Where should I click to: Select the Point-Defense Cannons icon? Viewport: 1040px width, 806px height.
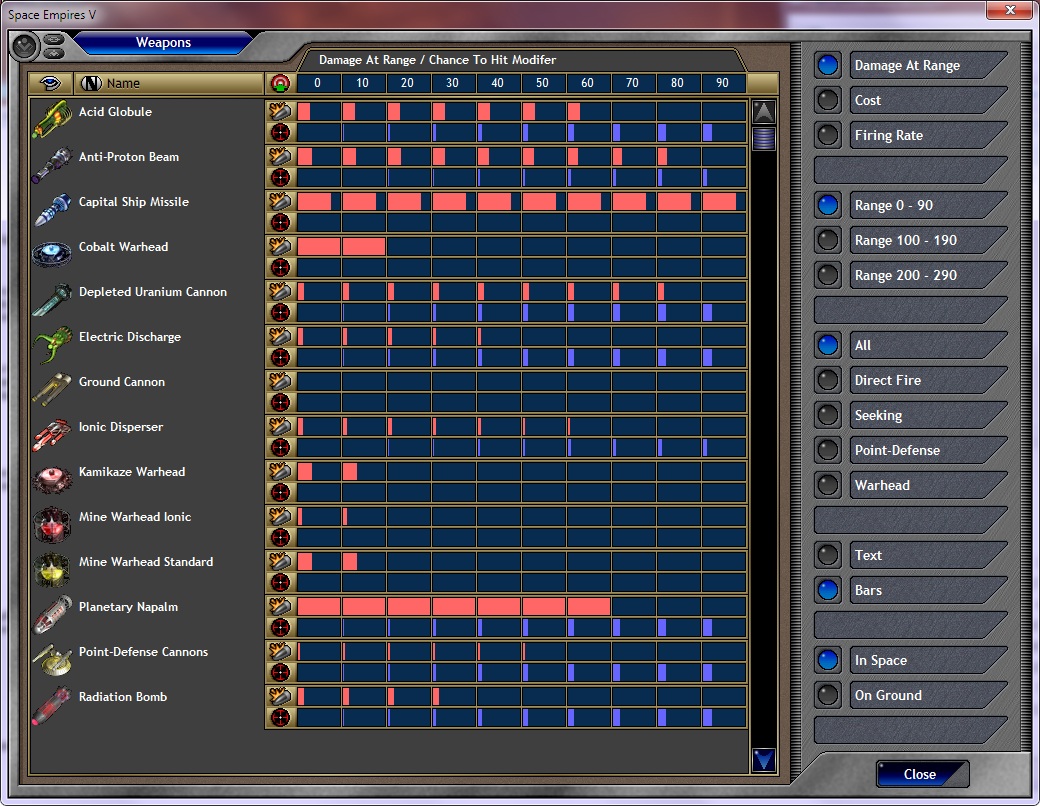point(52,661)
